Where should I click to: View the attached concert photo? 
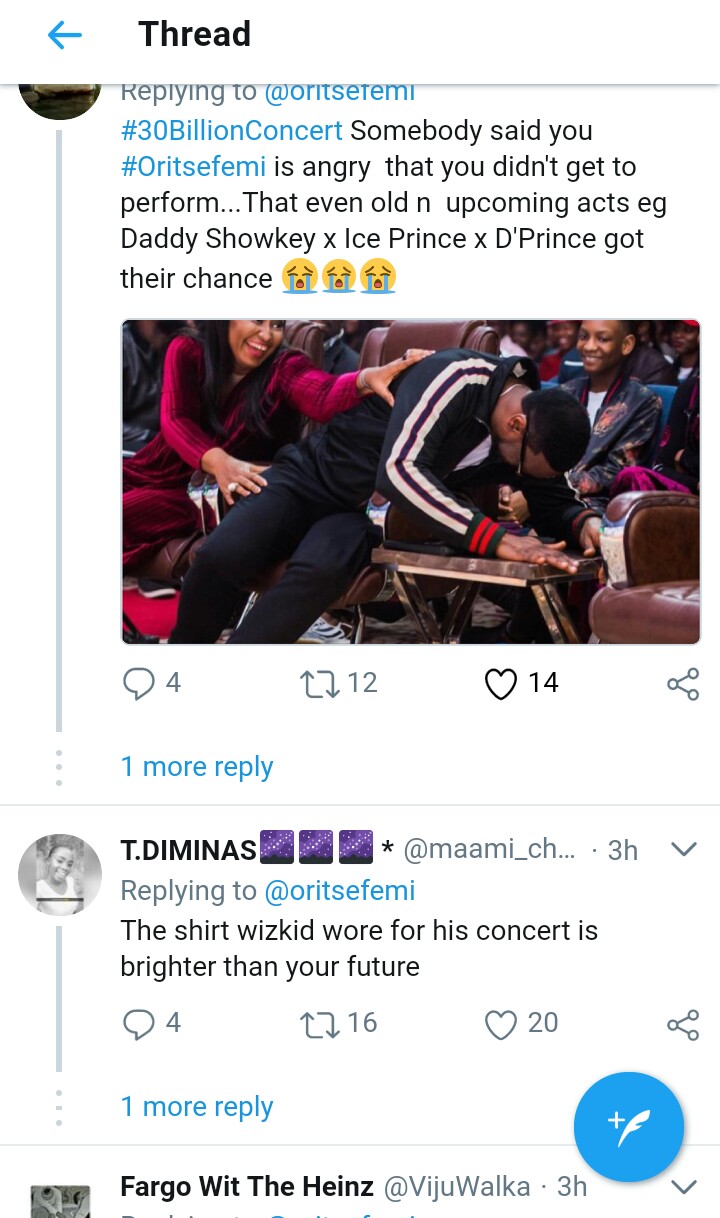tap(411, 482)
